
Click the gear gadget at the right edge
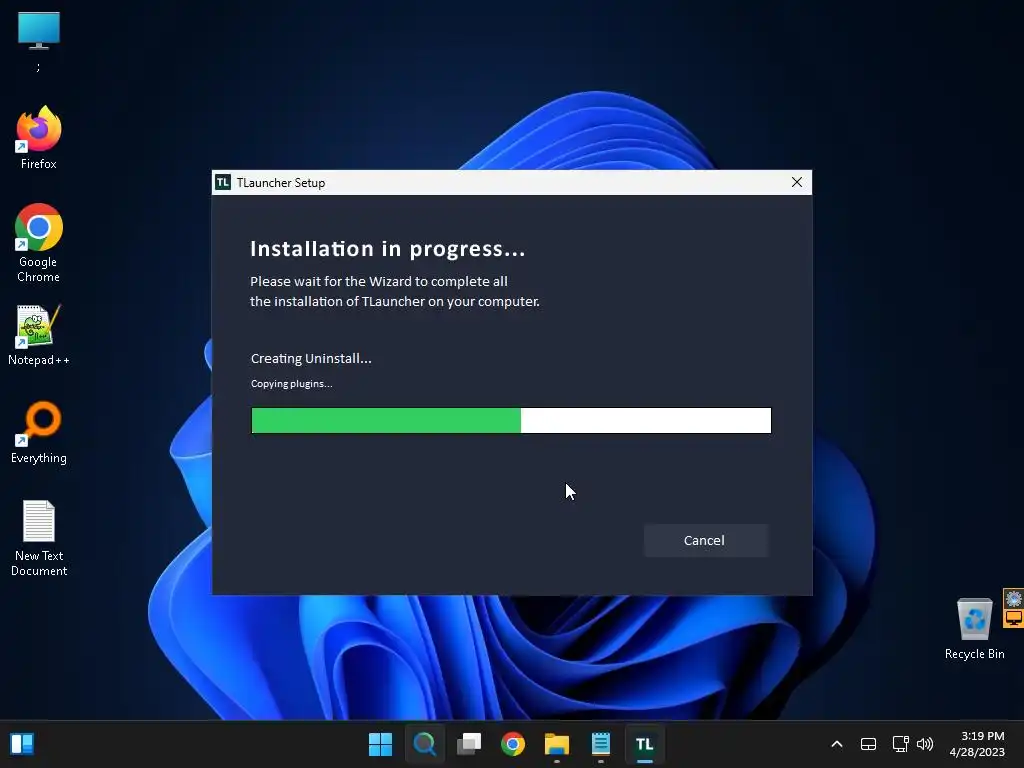tap(1014, 598)
